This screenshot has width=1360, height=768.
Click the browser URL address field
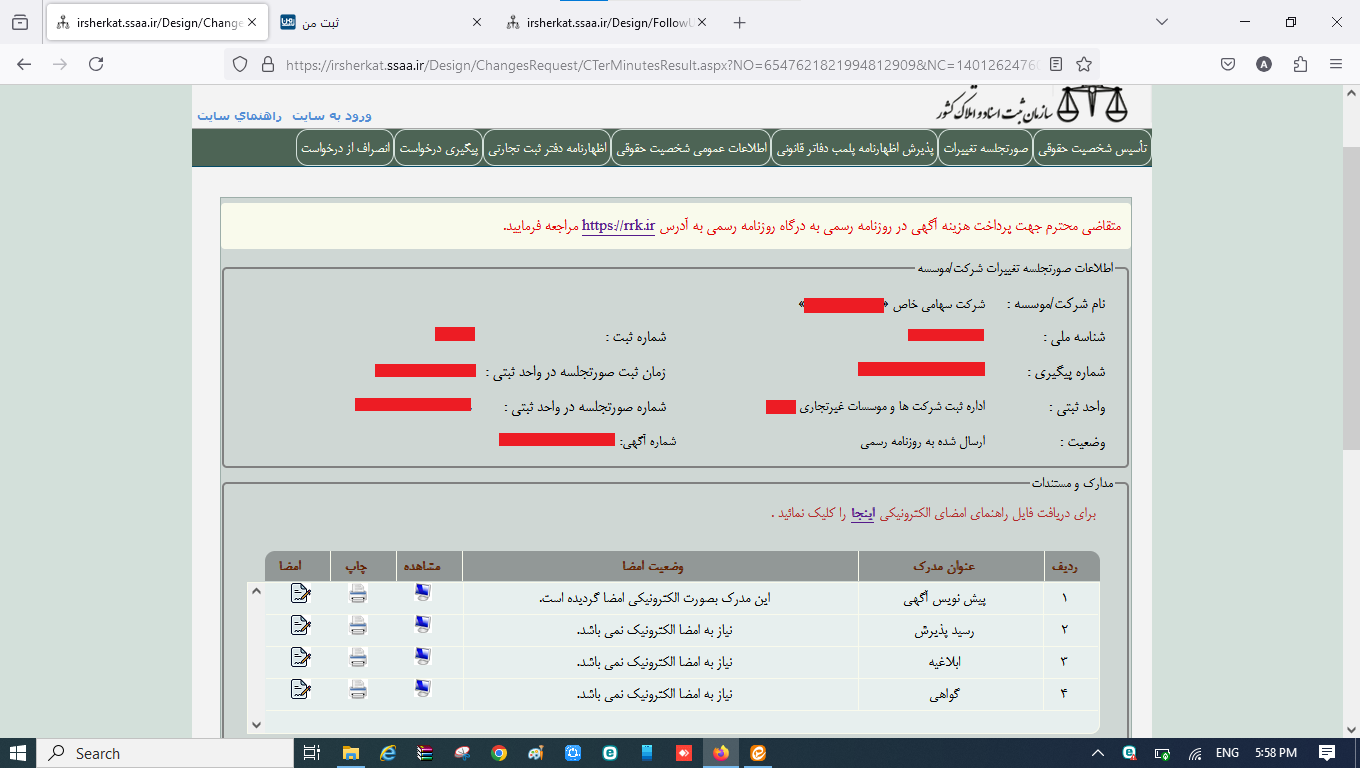click(x=660, y=64)
